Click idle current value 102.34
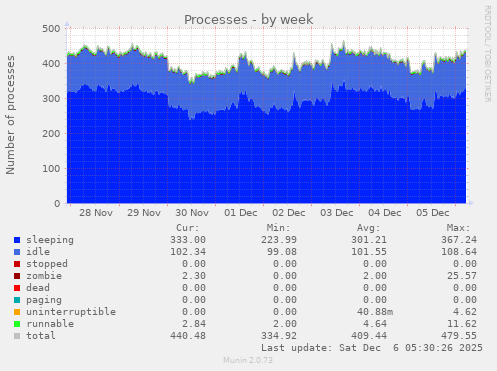 188,252
